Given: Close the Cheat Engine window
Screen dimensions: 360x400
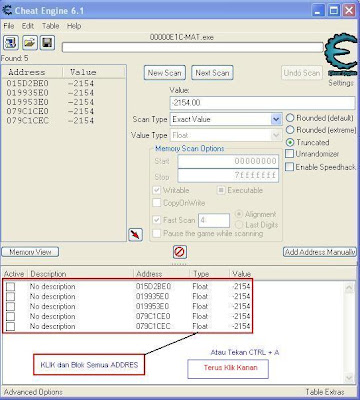Looking at the screenshot, I should point(349,10).
